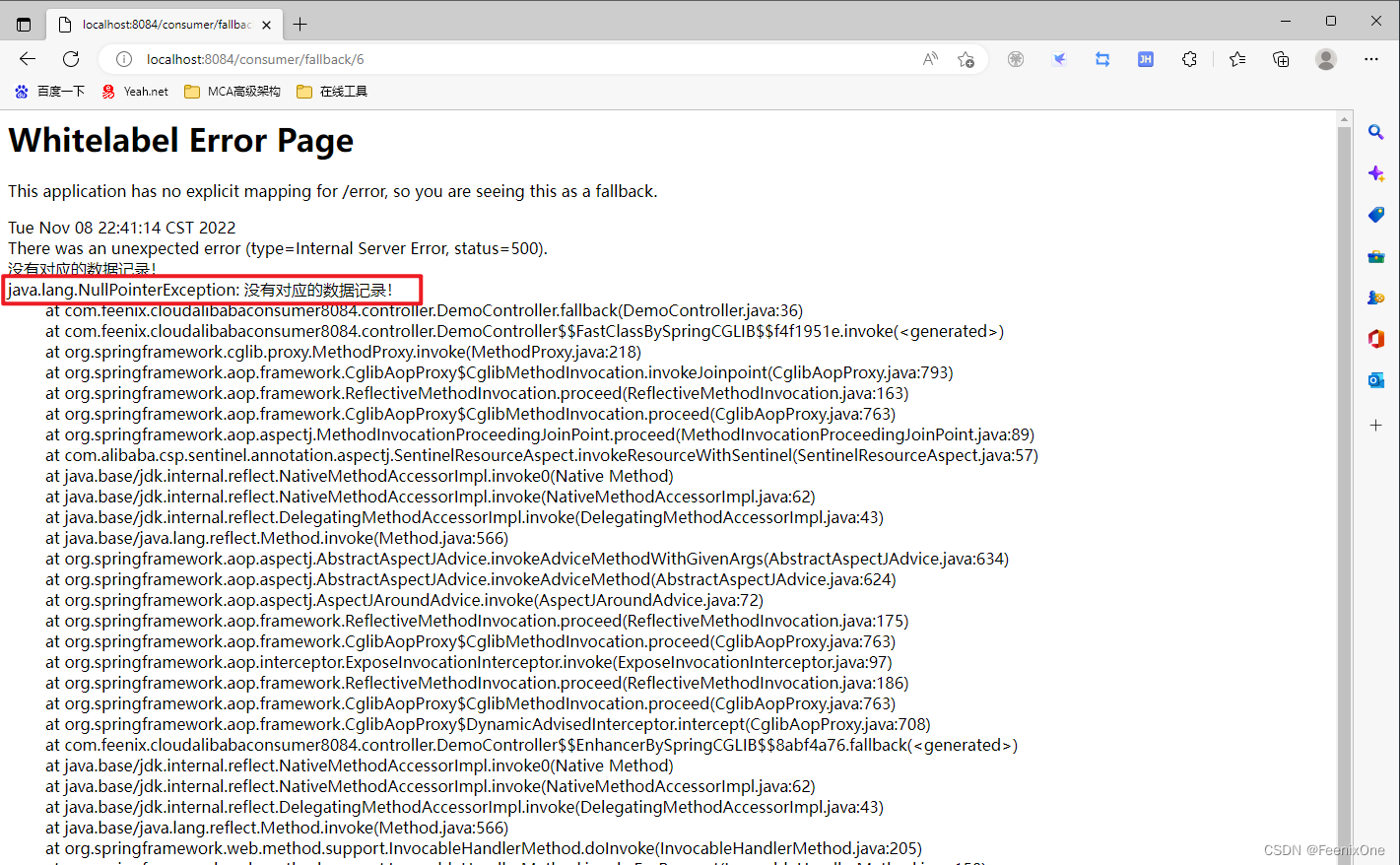Click the AspectJAroundAdvice.java:72 stack line
Screen dimensions: 1400x865
click(x=404, y=600)
